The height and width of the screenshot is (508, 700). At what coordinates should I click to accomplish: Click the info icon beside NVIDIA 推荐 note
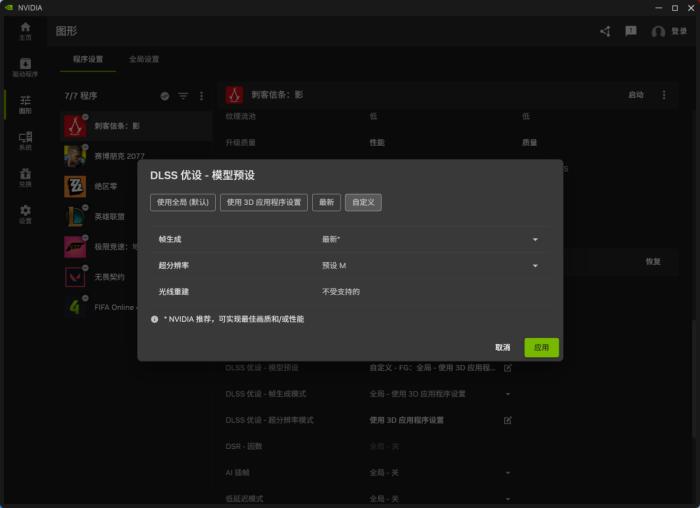point(154,319)
